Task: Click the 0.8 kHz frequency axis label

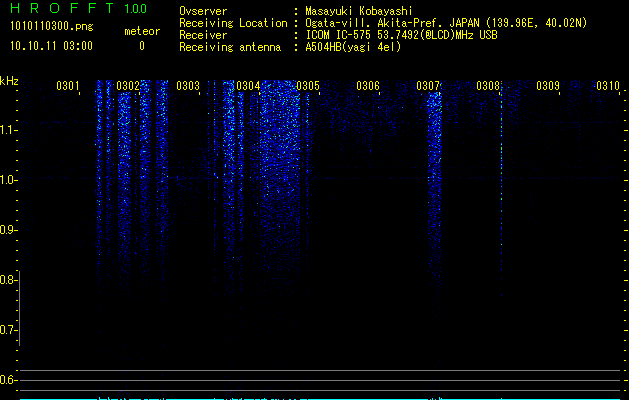Action: tap(7, 280)
